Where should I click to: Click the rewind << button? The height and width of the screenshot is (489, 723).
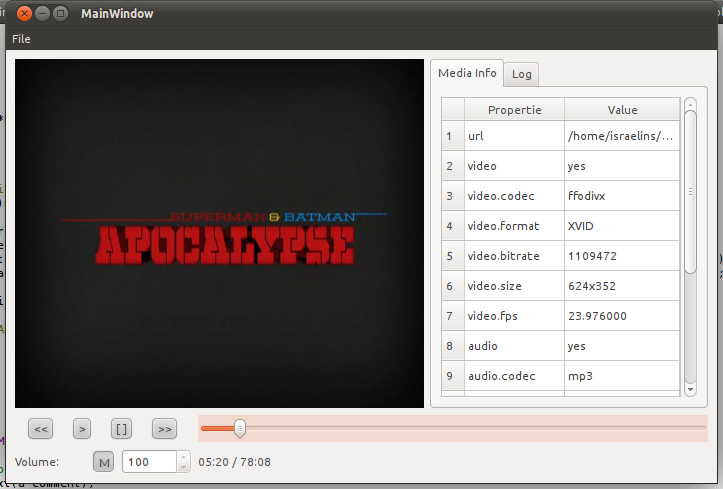point(41,429)
